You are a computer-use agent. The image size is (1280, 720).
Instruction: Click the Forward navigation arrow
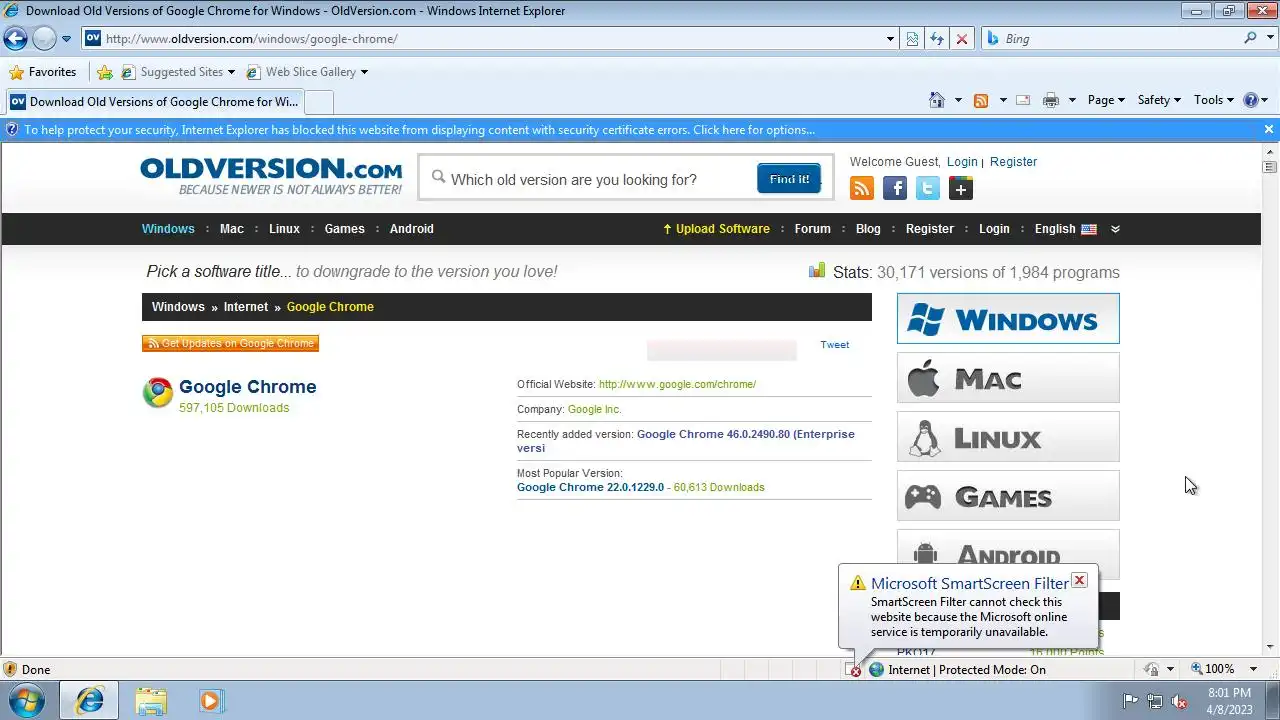pos(44,39)
